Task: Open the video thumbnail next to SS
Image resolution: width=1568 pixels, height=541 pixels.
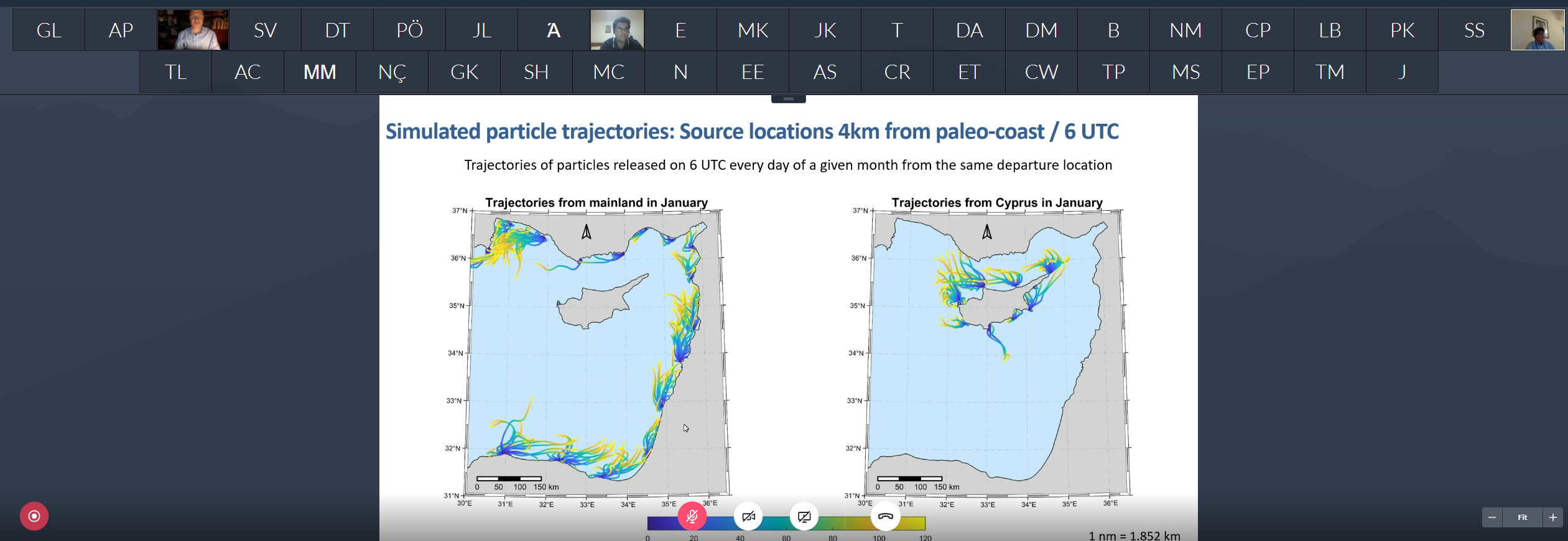Action: click(1537, 30)
